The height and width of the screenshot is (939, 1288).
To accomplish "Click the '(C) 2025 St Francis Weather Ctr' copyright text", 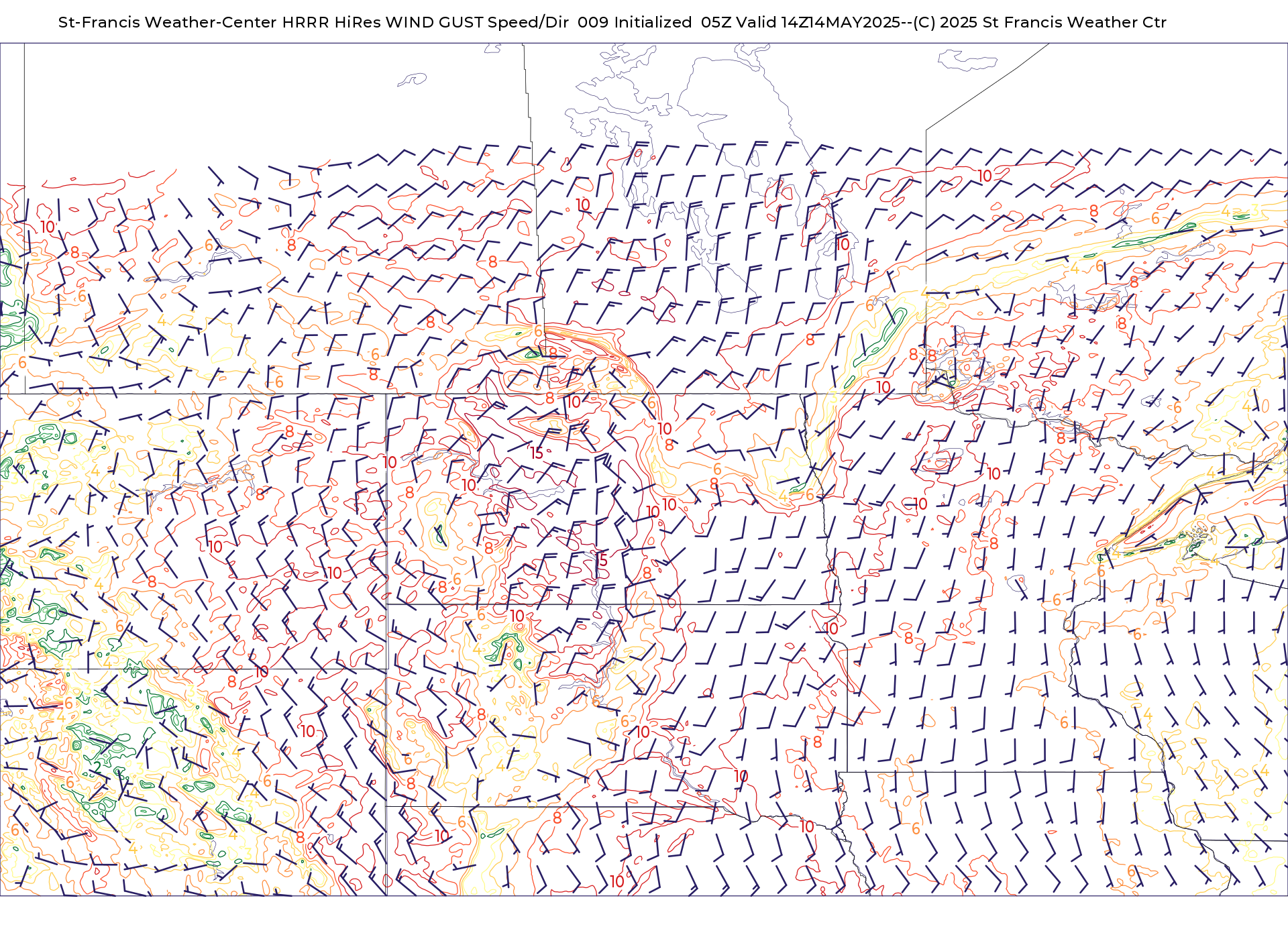I will [1040, 22].
